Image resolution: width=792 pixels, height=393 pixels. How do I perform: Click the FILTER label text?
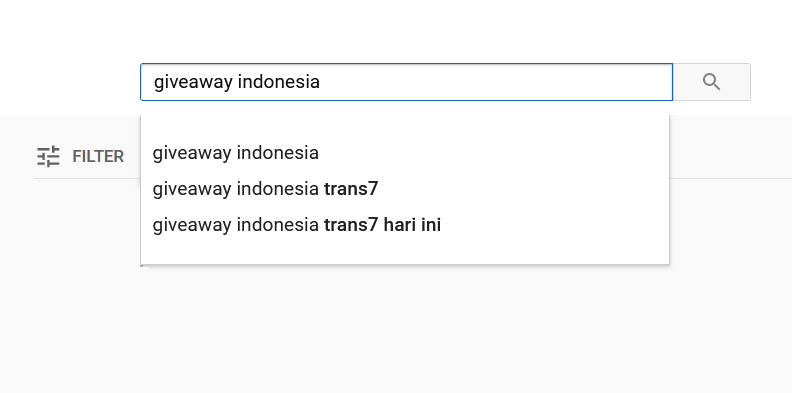click(x=98, y=157)
